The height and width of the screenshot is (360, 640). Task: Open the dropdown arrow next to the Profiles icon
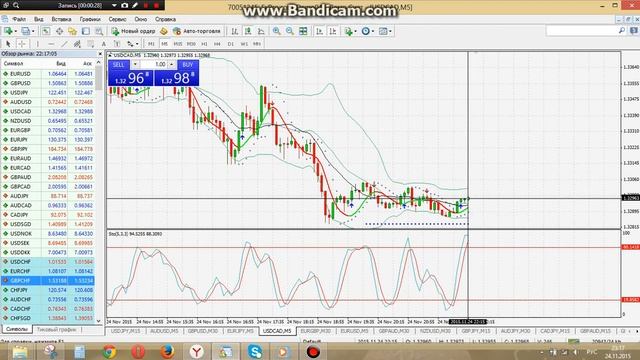tap(33, 31)
